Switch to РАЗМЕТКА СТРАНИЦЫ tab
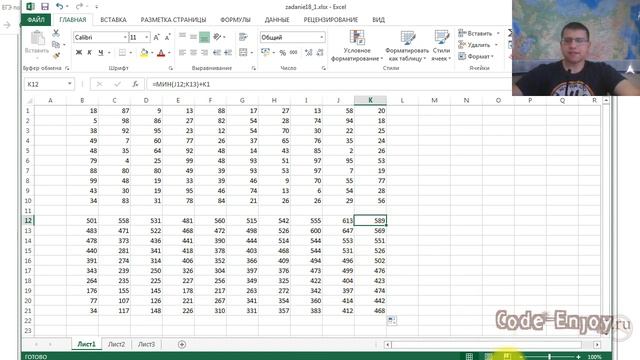 coord(173,20)
